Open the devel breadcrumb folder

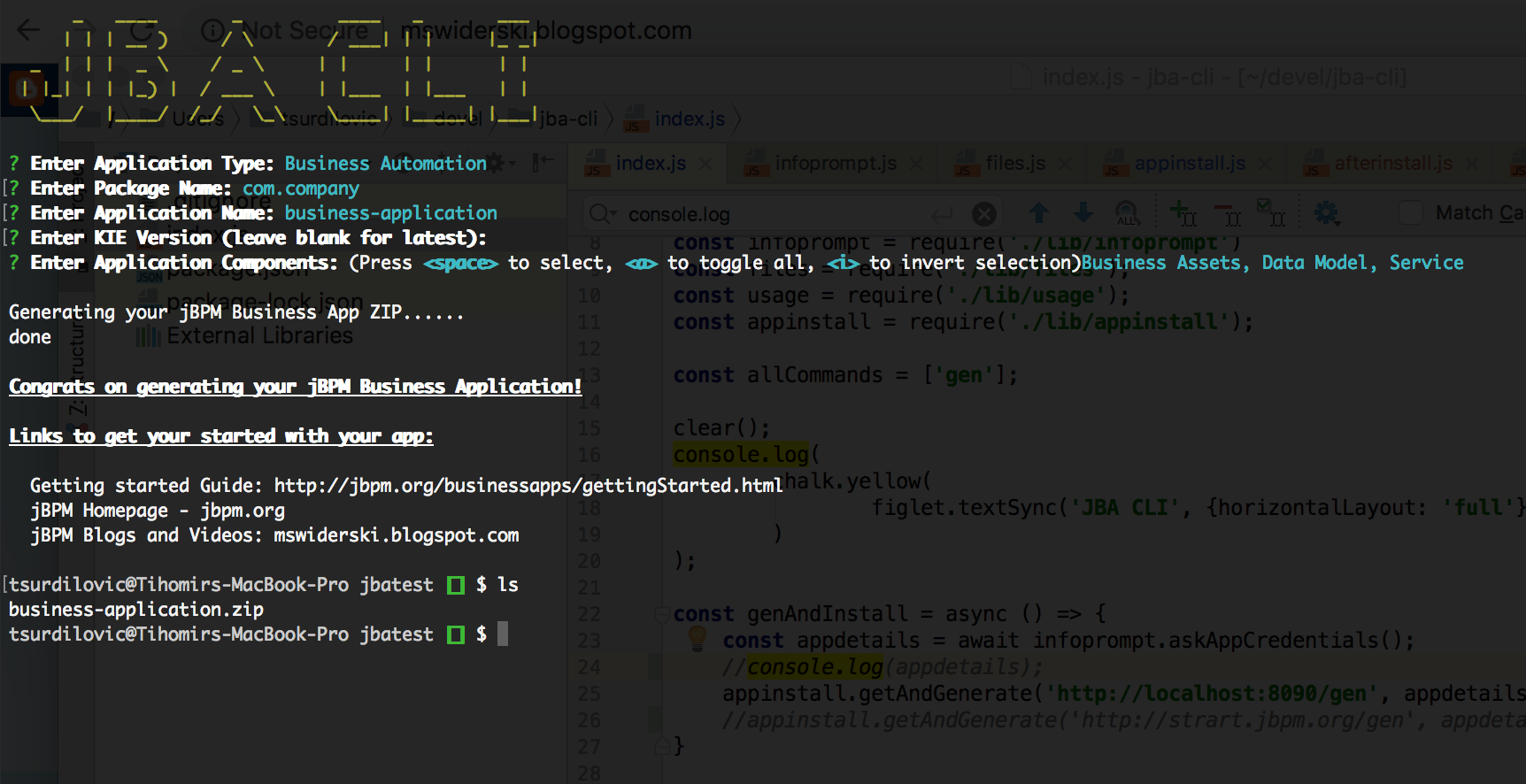coord(458,119)
